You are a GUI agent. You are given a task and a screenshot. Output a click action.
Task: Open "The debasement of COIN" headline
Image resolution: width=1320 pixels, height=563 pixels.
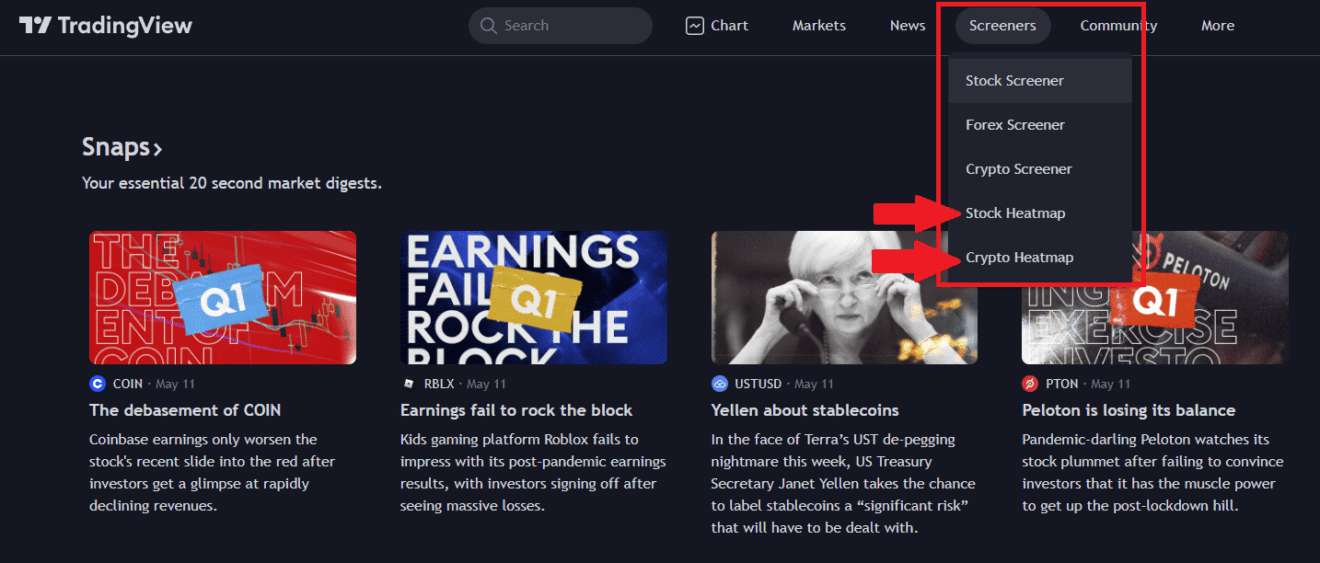coord(185,410)
